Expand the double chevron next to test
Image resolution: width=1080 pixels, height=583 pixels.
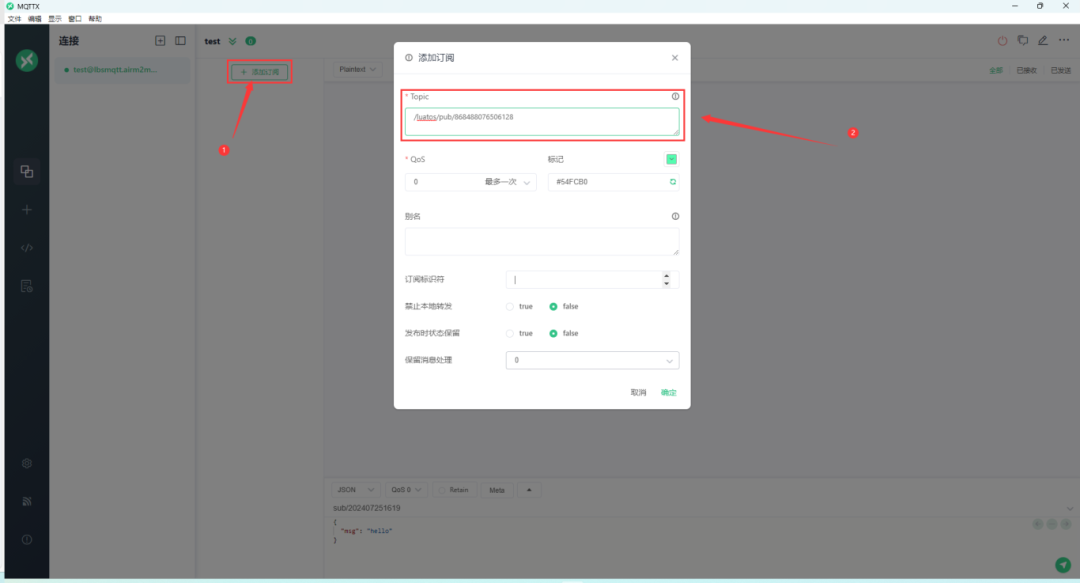tap(233, 41)
